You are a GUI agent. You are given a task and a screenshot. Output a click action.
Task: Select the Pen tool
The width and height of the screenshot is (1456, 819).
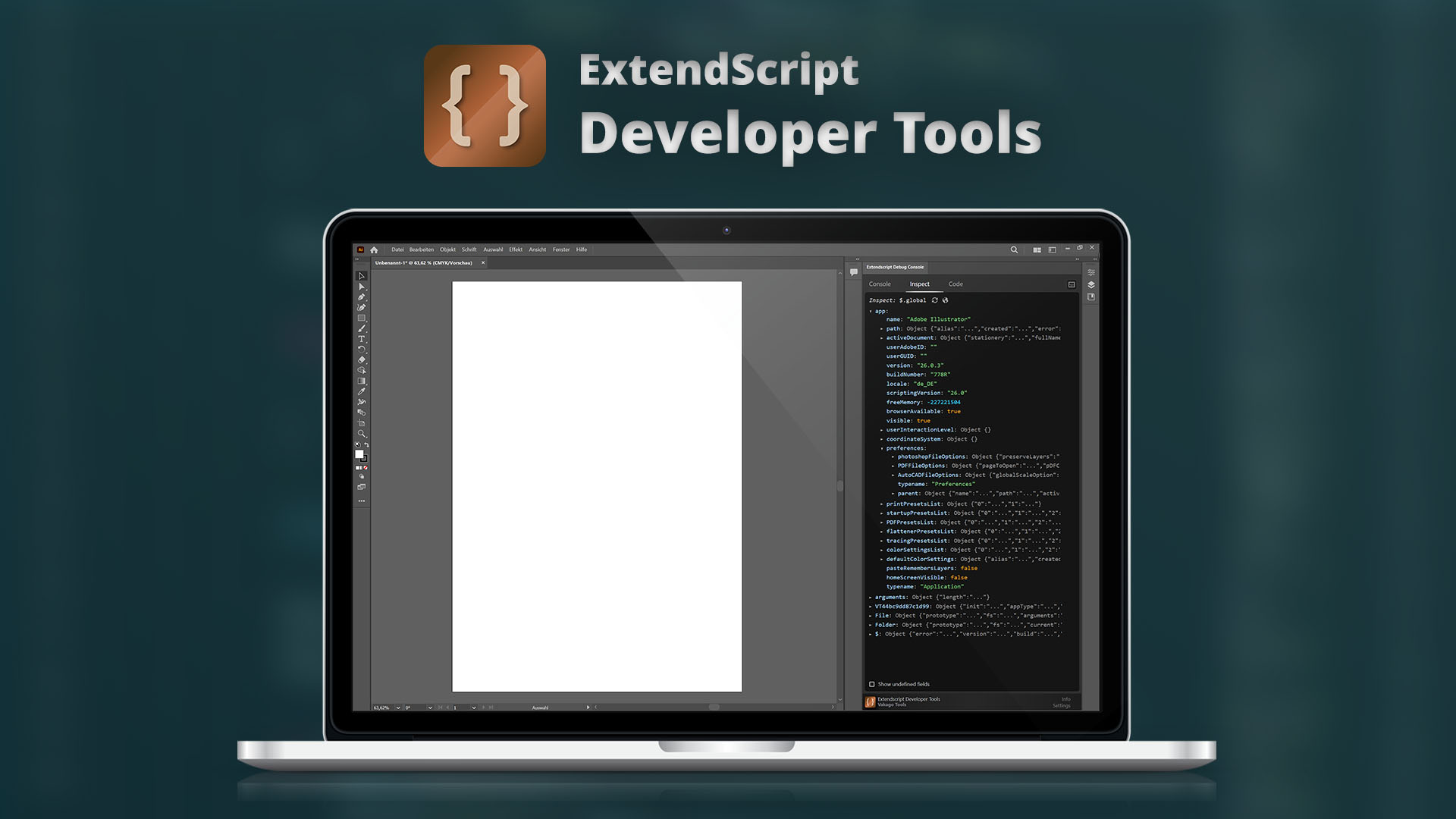(x=362, y=297)
